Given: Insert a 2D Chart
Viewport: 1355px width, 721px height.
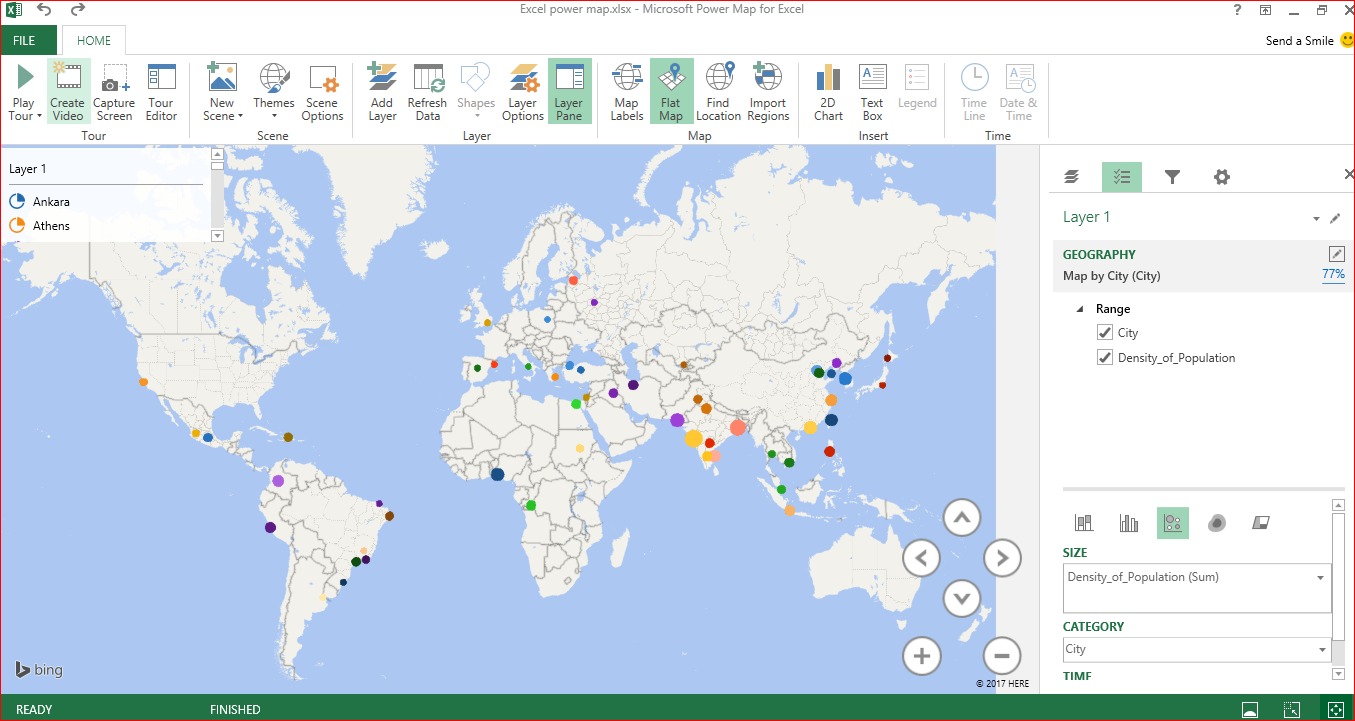Looking at the screenshot, I should (x=828, y=92).
